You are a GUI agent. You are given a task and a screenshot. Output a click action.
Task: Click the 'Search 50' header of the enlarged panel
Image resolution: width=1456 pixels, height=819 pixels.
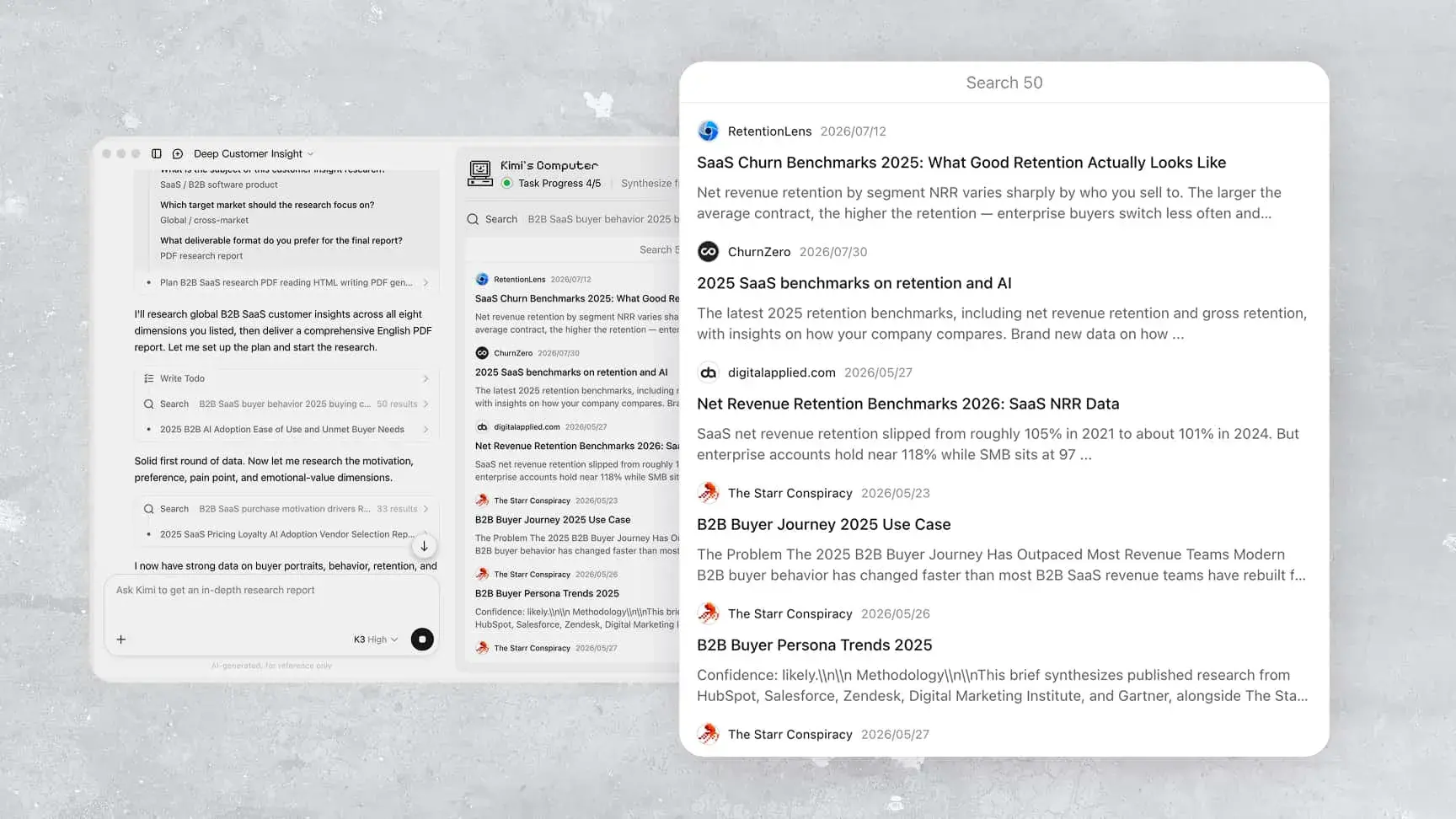[x=1004, y=83]
